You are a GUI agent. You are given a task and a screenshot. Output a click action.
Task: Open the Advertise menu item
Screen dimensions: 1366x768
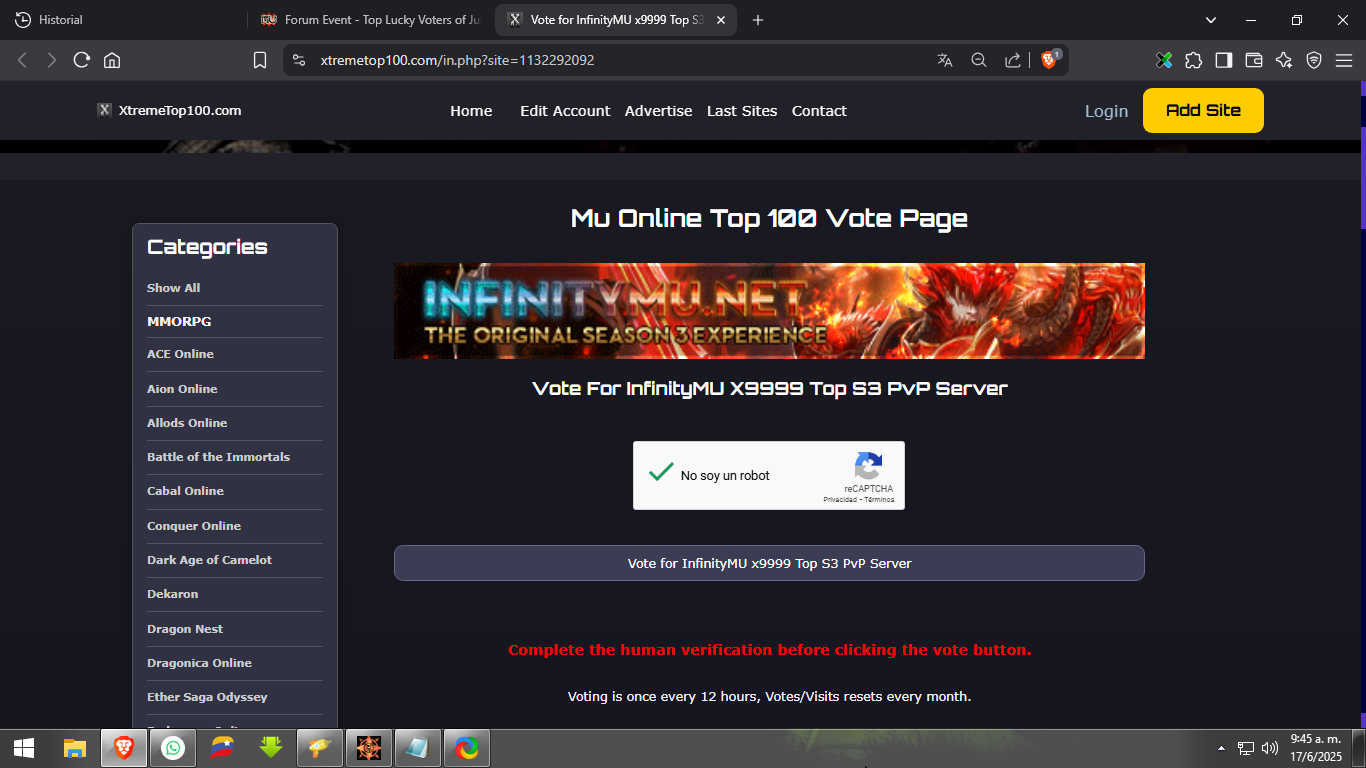(658, 111)
